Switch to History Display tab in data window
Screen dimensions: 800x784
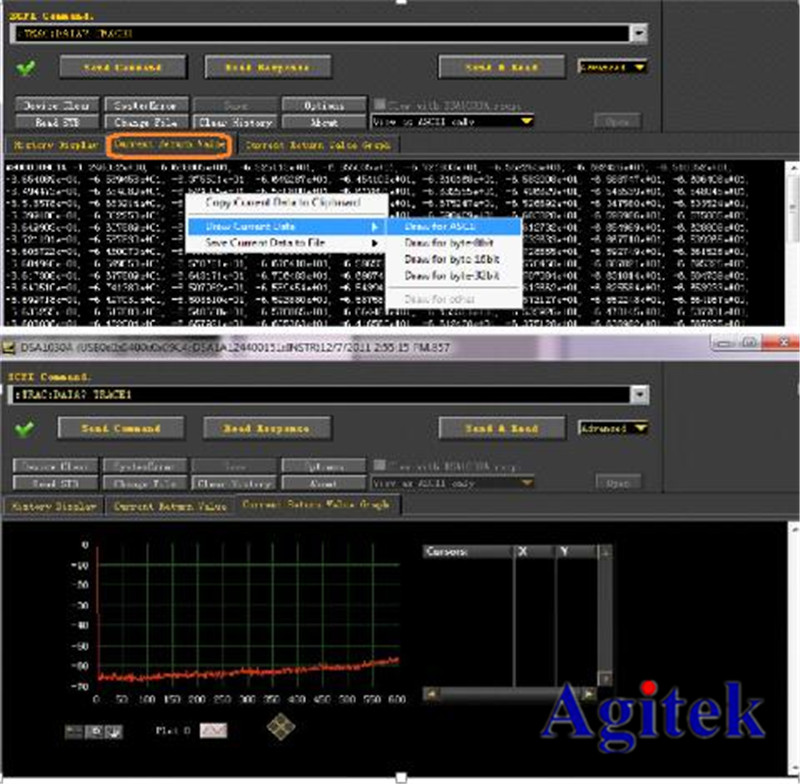pyautogui.click(x=55, y=145)
